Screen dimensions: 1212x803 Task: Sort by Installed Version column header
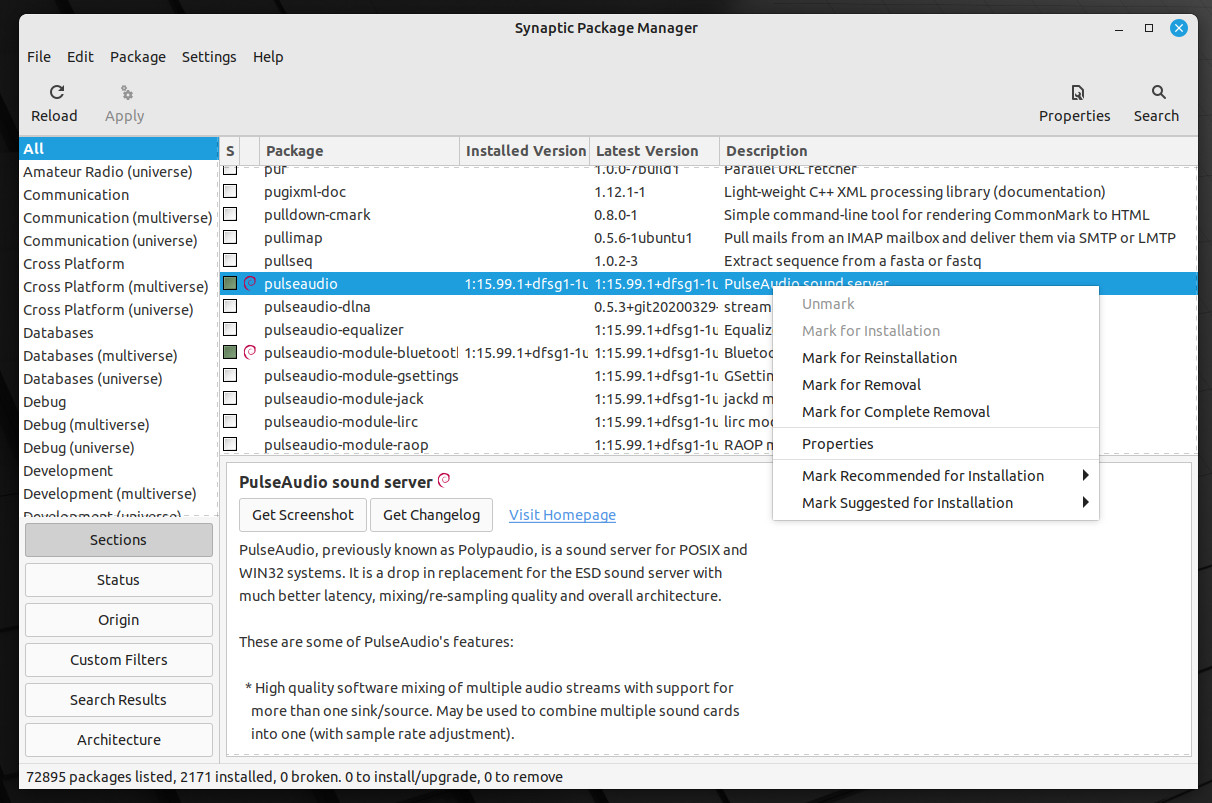click(525, 151)
